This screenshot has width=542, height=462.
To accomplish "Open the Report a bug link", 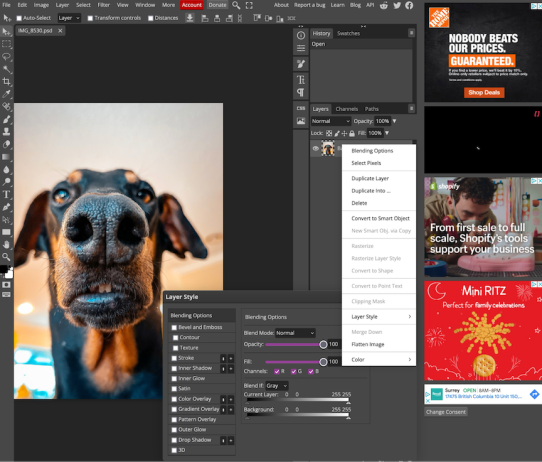I will [309, 5].
